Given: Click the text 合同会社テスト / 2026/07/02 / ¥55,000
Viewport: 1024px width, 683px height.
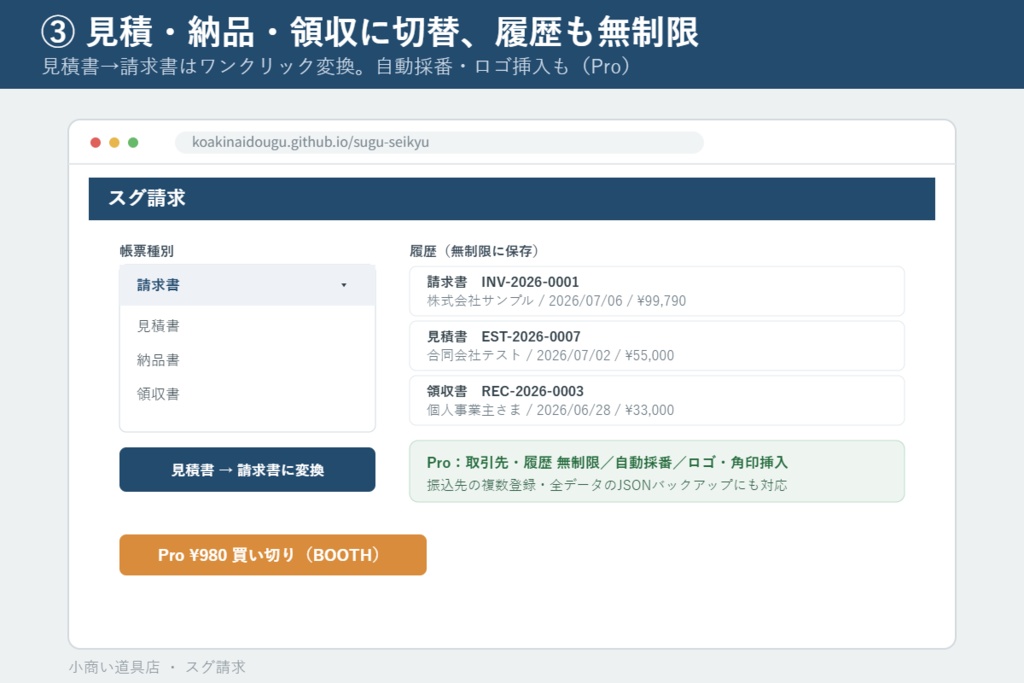Looking at the screenshot, I should tap(551, 355).
